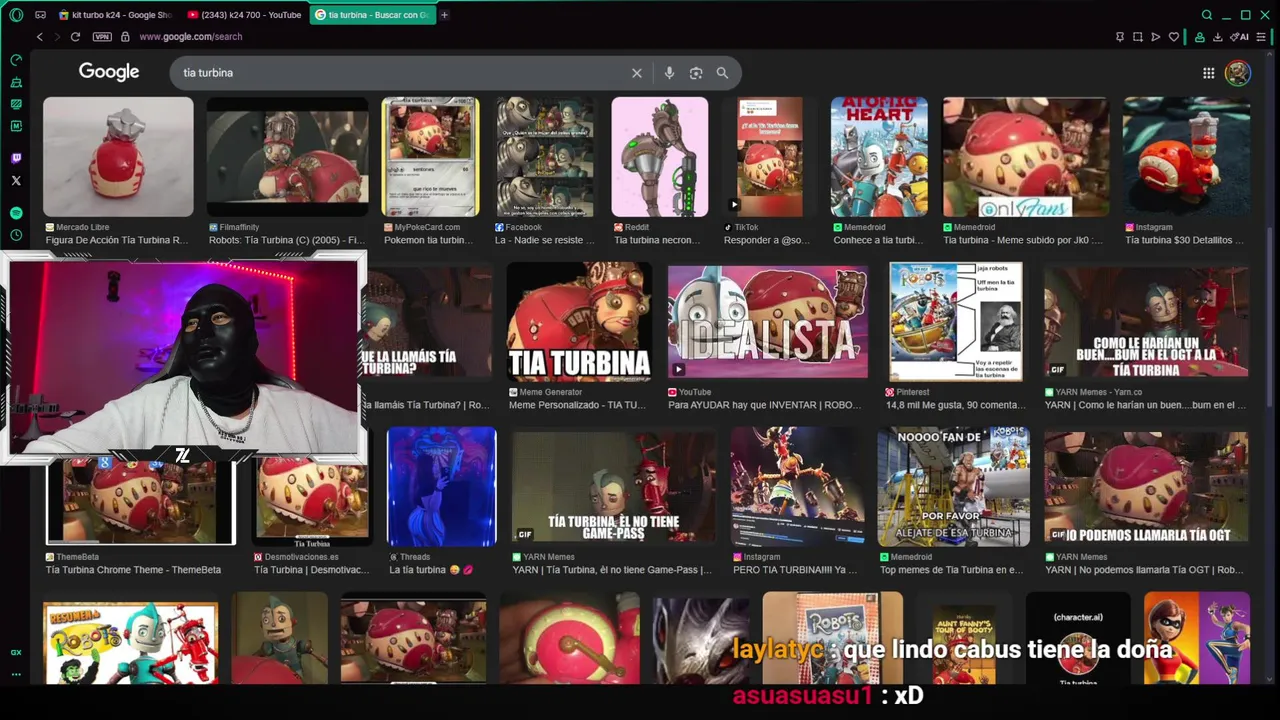Open the IDEALISTA YouTube video result
Image resolution: width=1280 pixels, height=720 pixels.
pyautogui.click(x=768, y=323)
